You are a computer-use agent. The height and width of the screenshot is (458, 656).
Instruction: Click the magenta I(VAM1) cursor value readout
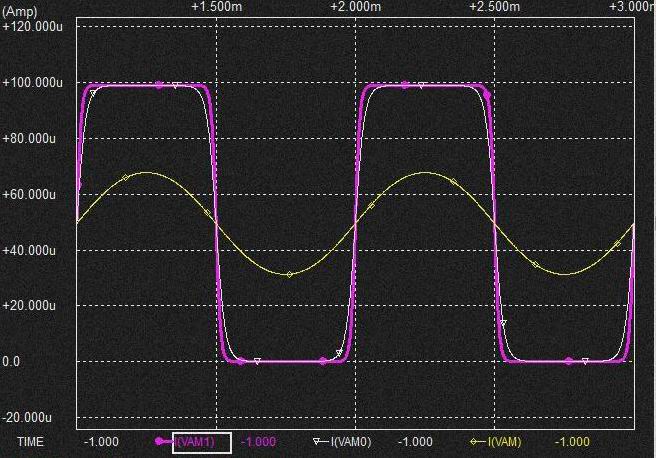click(259, 442)
